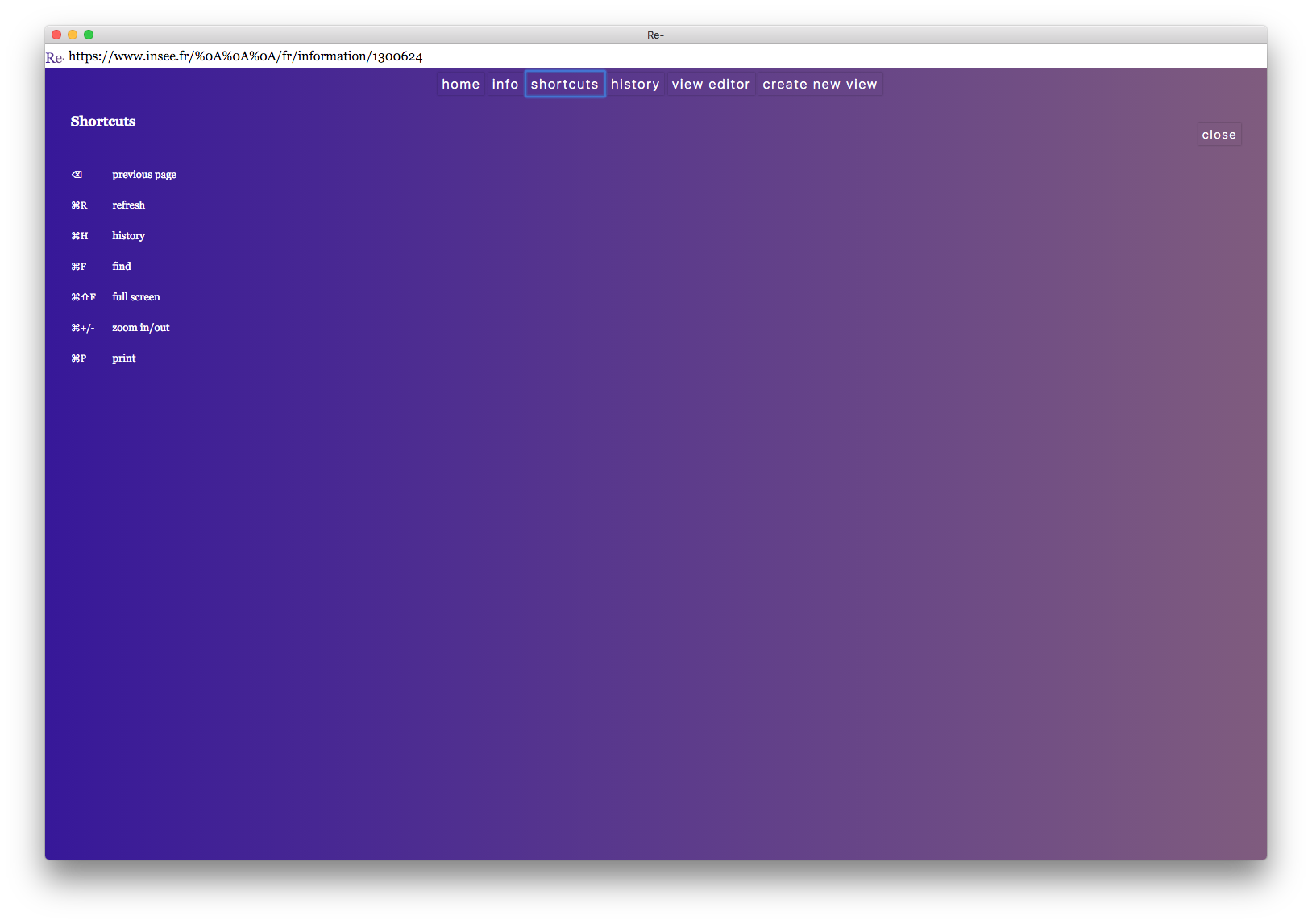Switch to the history tab in navigation

[635, 85]
